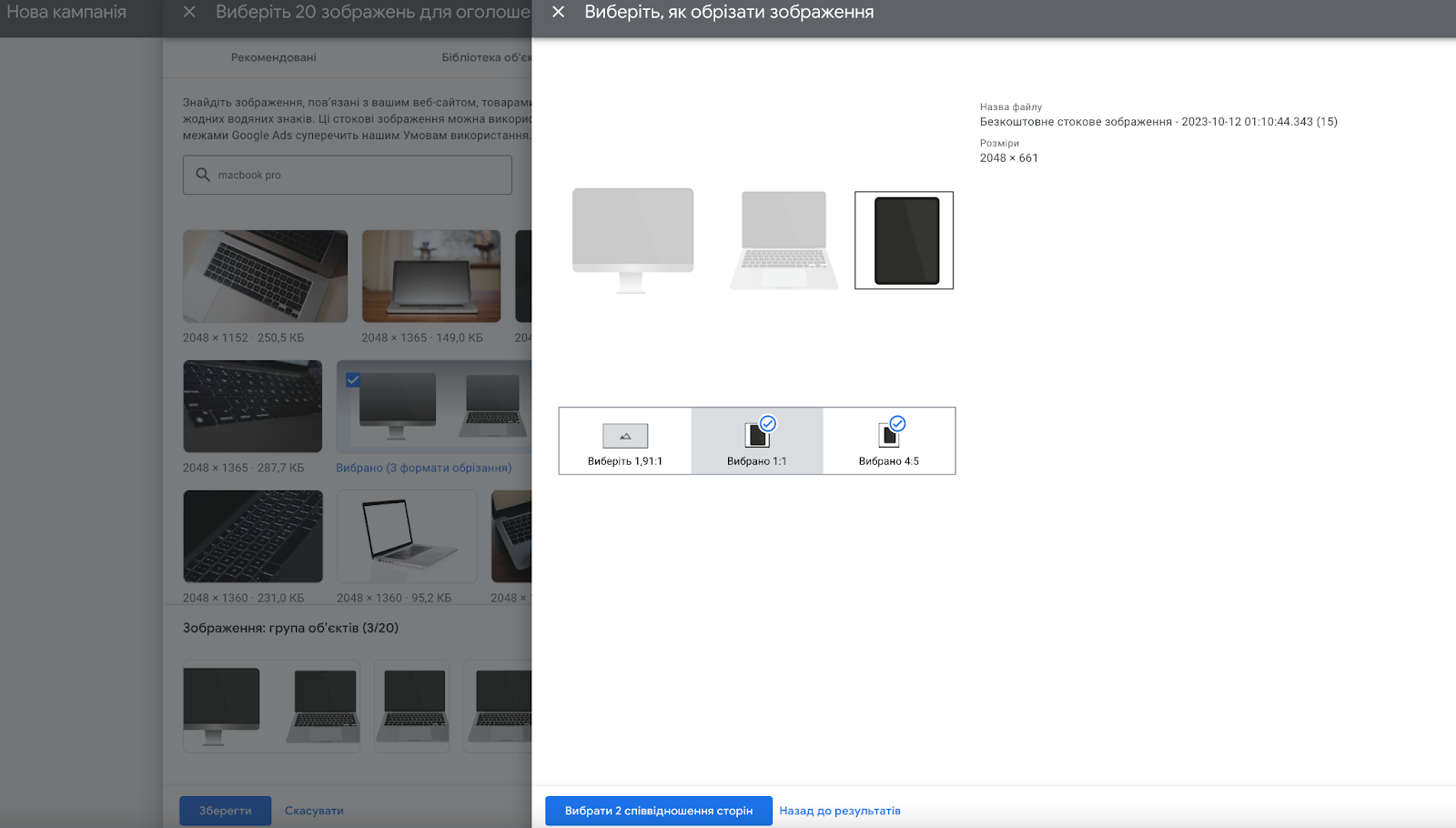Untick the selected monitor image checkbox
Viewport: 1456px width, 828px height.
click(x=353, y=379)
